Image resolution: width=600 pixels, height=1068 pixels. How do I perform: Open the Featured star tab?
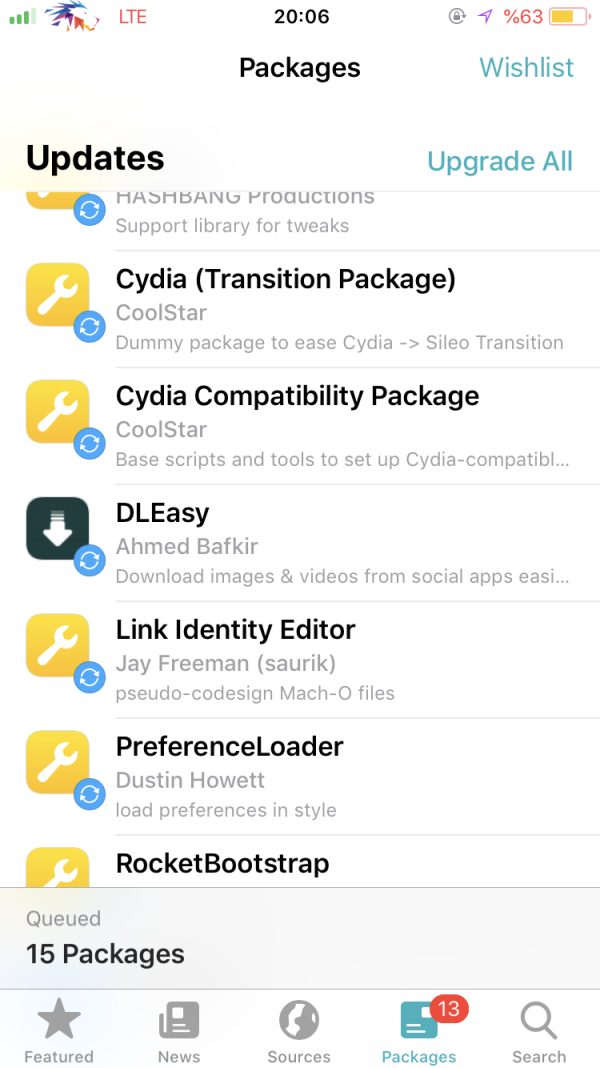click(59, 1032)
